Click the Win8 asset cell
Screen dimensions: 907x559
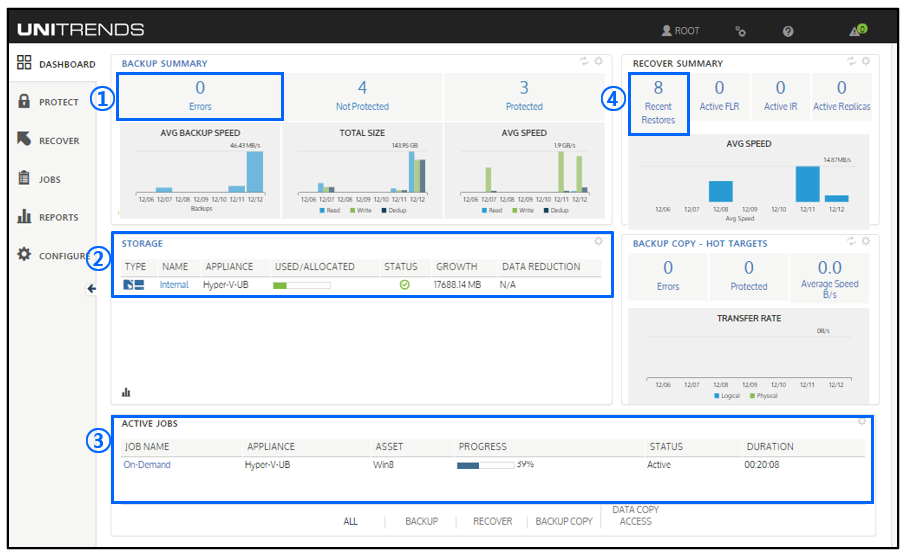[x=384, y=465]
